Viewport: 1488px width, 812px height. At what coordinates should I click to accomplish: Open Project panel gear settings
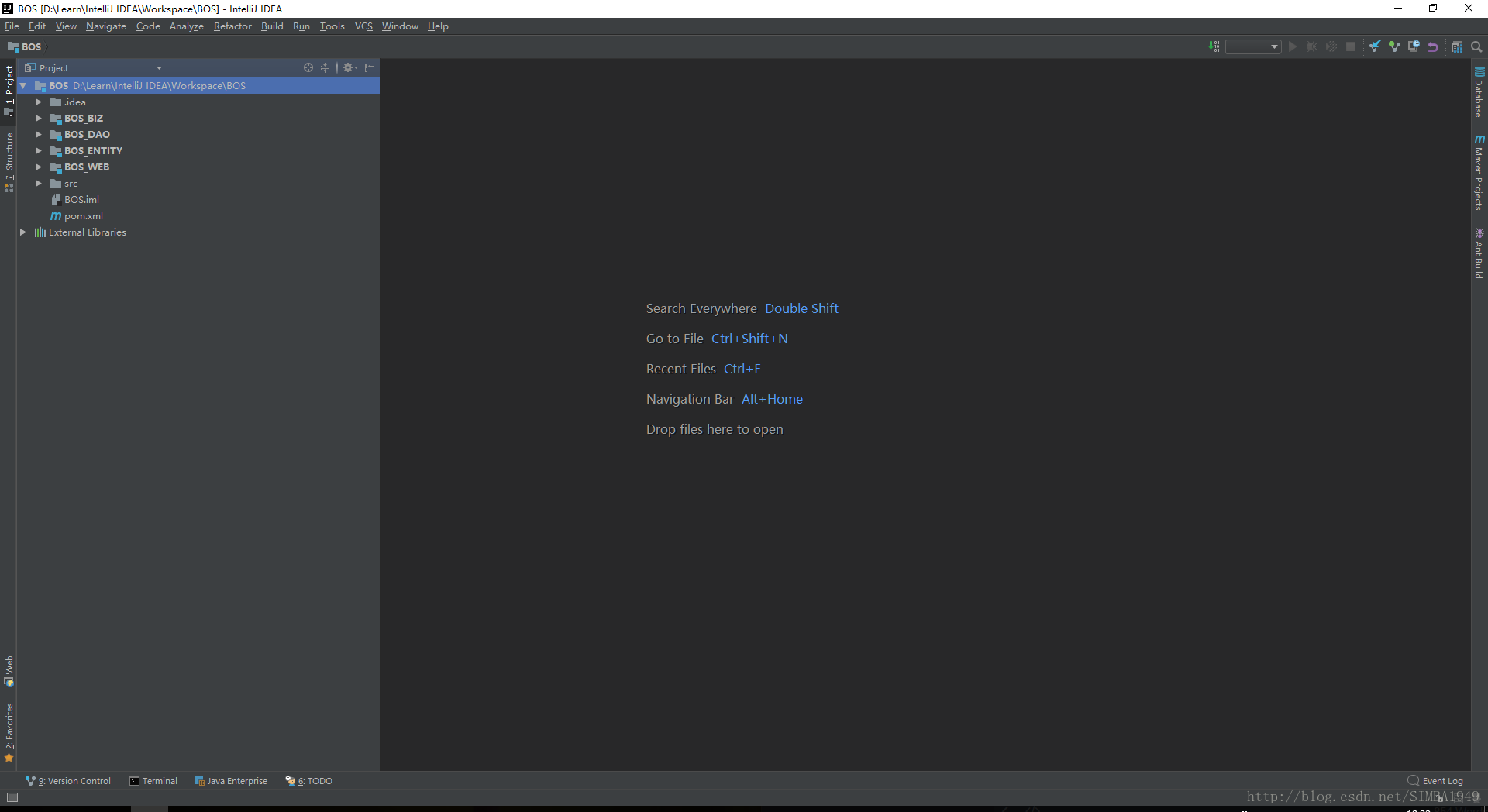[350, 67]
